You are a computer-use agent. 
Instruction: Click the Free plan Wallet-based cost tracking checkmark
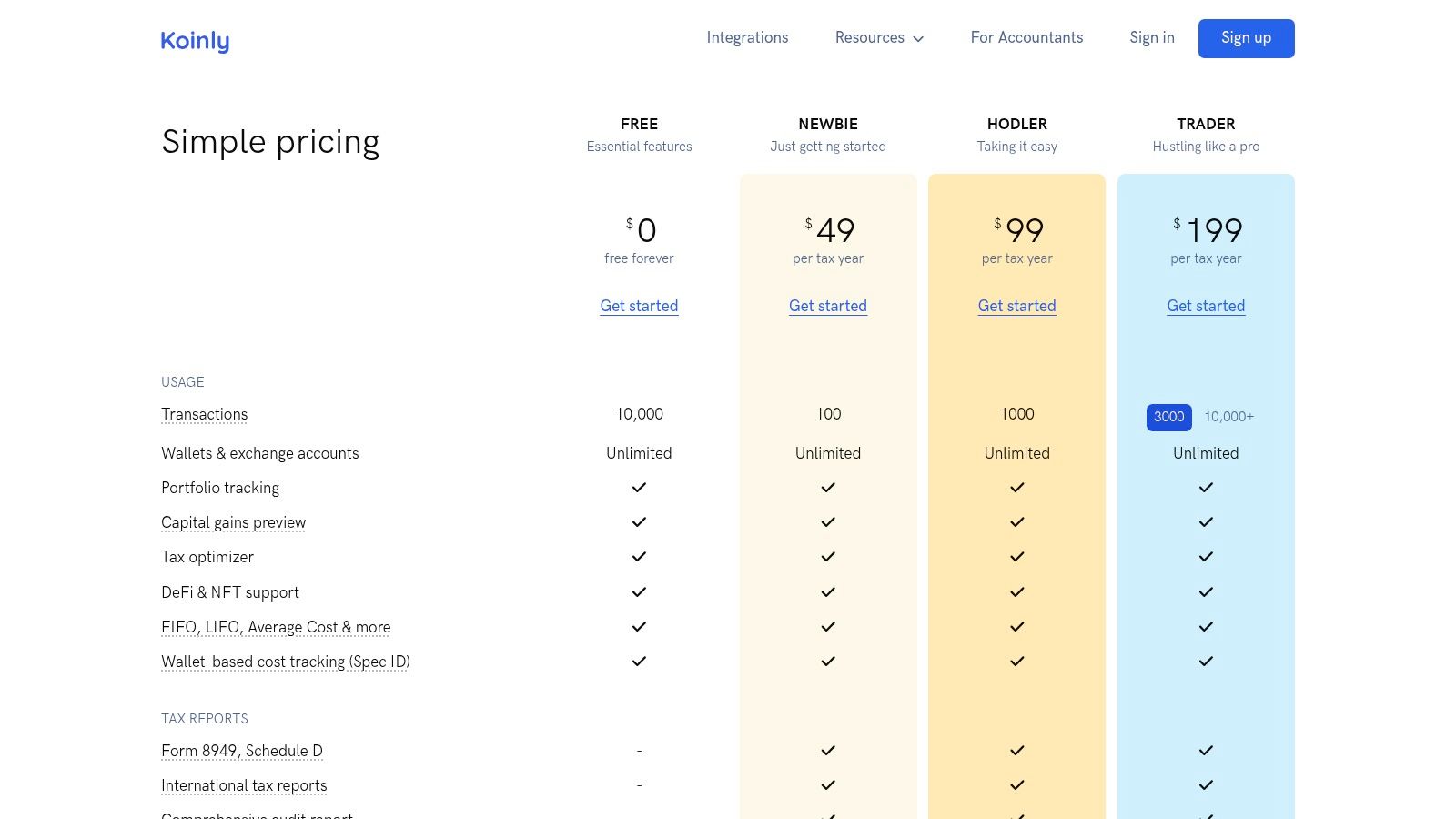[639, 662]
